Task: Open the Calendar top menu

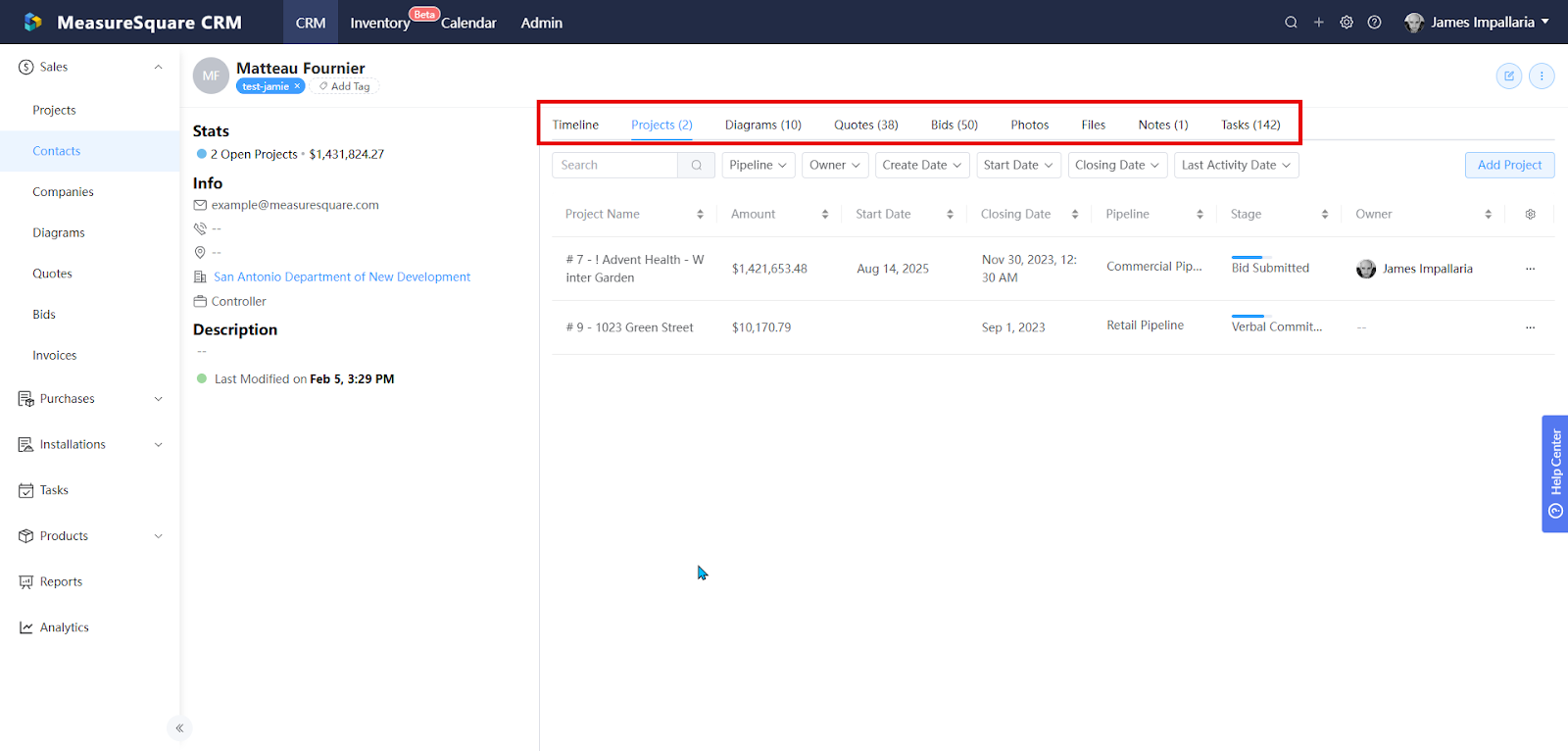Action: (x=468, y=23)
